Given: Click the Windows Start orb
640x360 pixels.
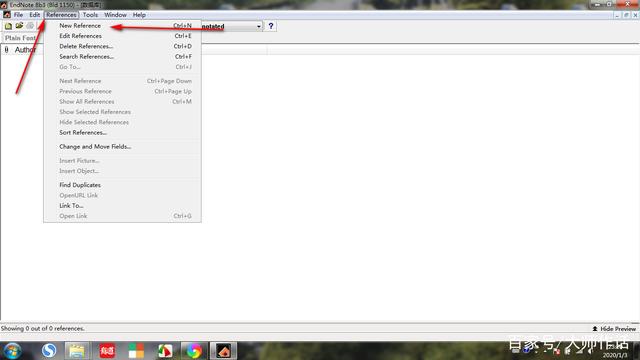Looking at the screenshot, I should [13, 351].
